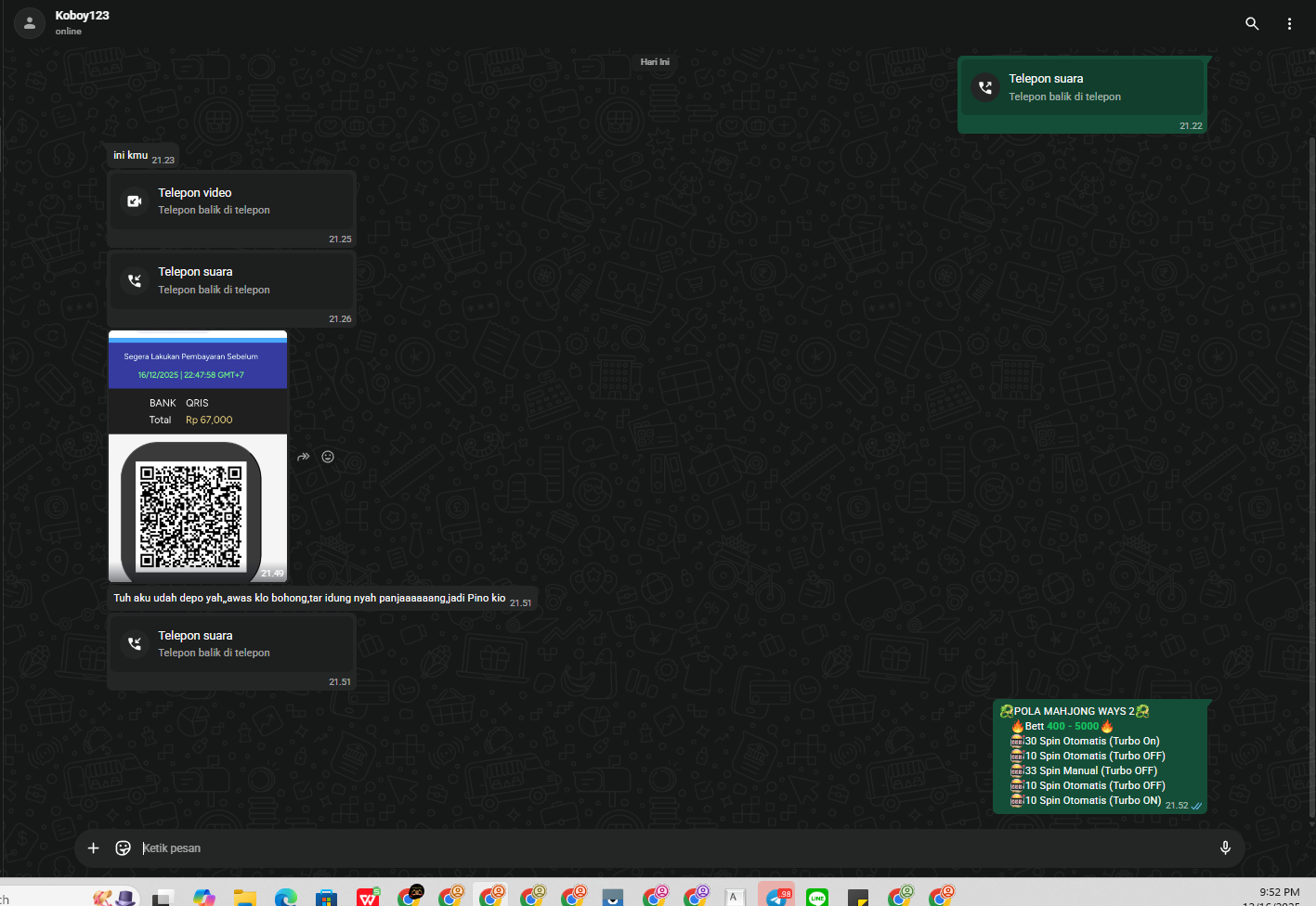1316x906 pixels.
Task: Open the QRIS payment image
Action: point(198,456)
